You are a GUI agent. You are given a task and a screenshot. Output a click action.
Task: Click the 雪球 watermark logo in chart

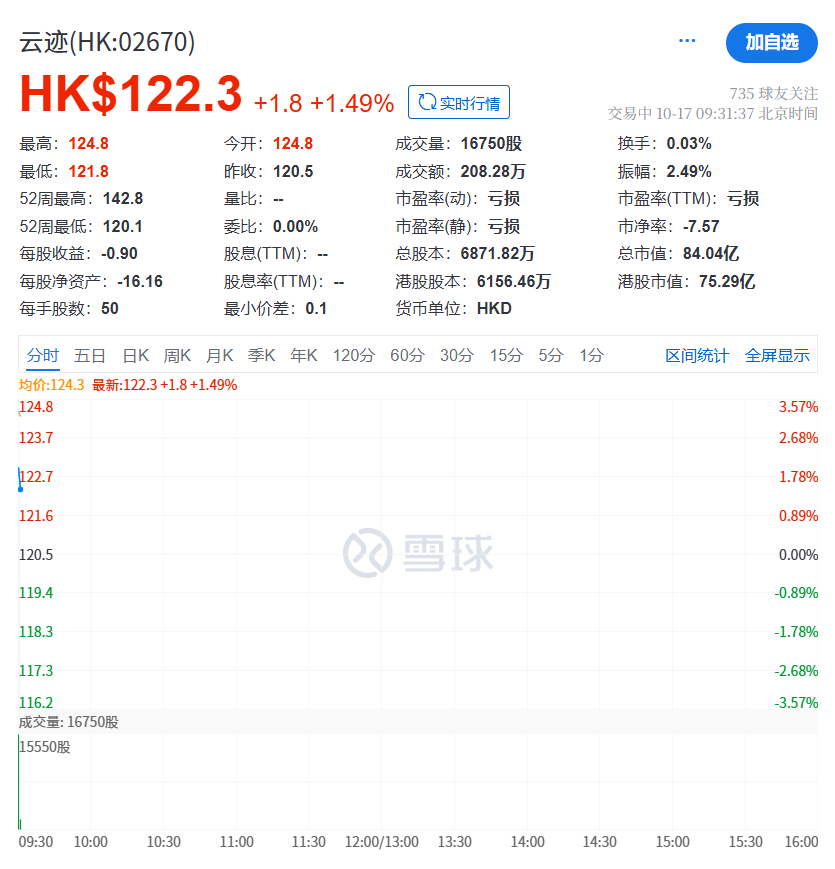click(x=417, y=552)
